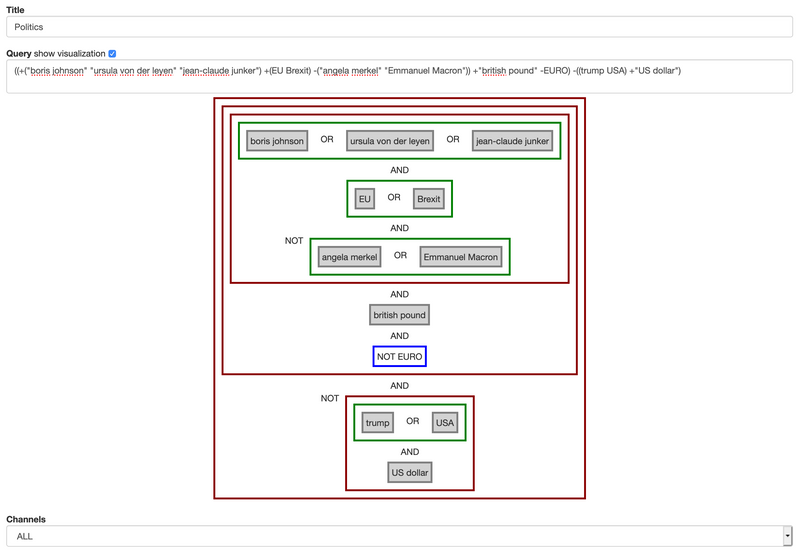The image size is (800, 555).
Task: Click into the Query text area
Action: pos(399,76)
